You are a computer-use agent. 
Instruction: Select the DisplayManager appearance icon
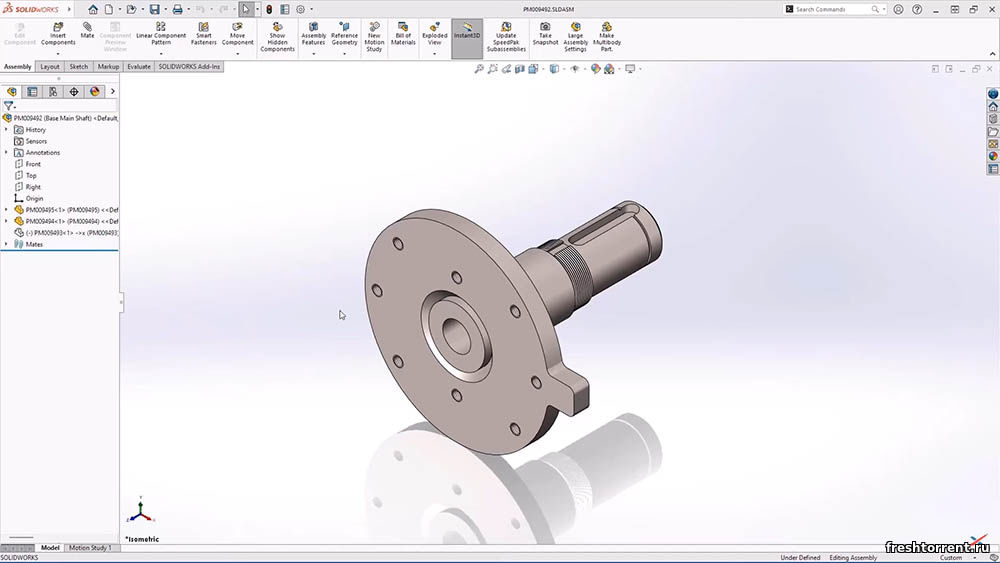(x=95, y=91)
